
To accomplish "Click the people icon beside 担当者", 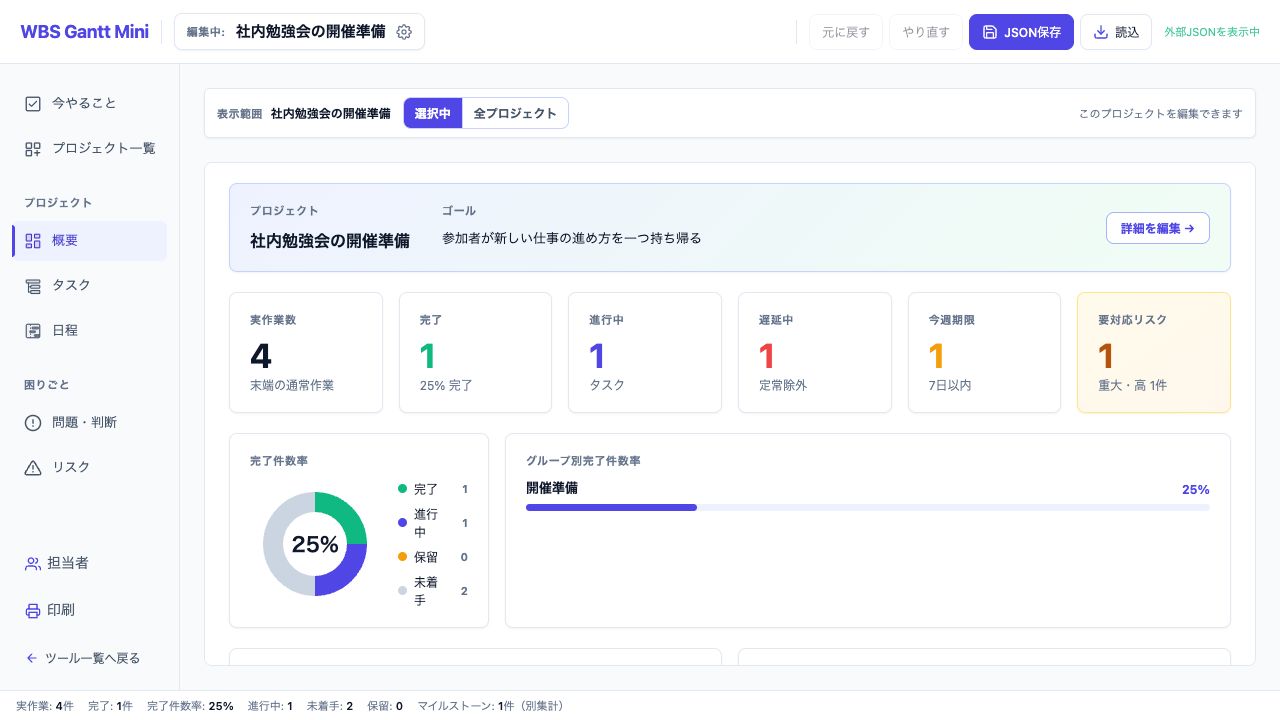I will click(33, 563).
